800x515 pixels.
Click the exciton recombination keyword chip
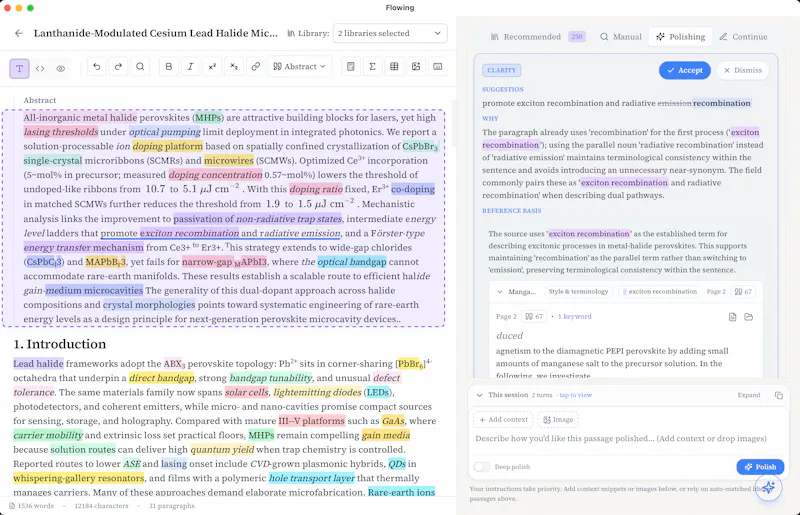[x=659, y=291]
